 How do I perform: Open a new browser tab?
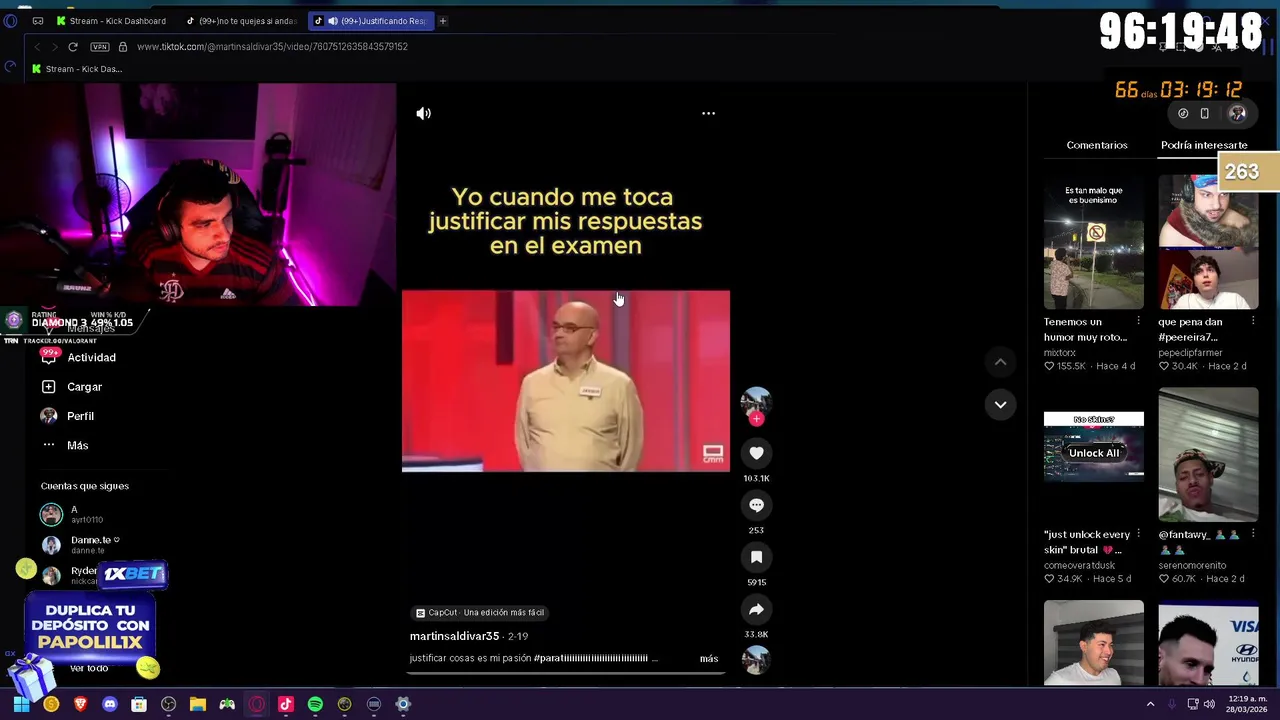coord(443,20)
